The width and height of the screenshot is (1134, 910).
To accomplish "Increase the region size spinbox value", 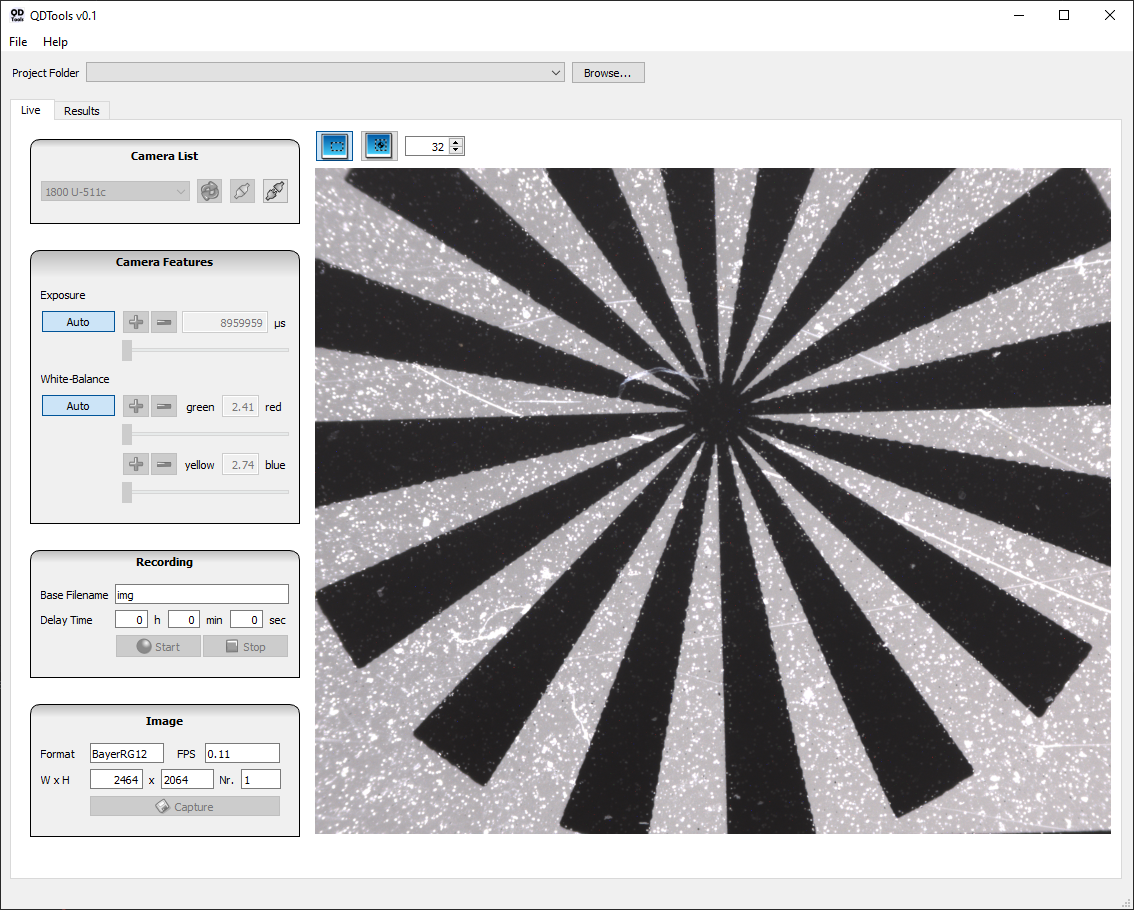I will [x=457, y=143].
